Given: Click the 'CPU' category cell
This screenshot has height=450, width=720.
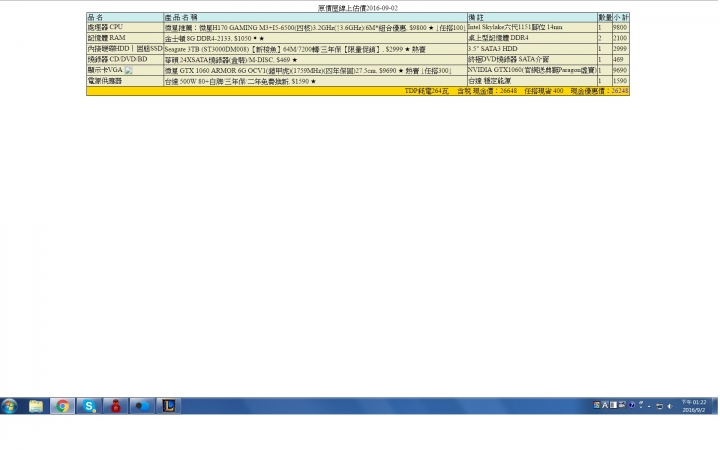Looking at the screenshot, I should pos(125,27).
